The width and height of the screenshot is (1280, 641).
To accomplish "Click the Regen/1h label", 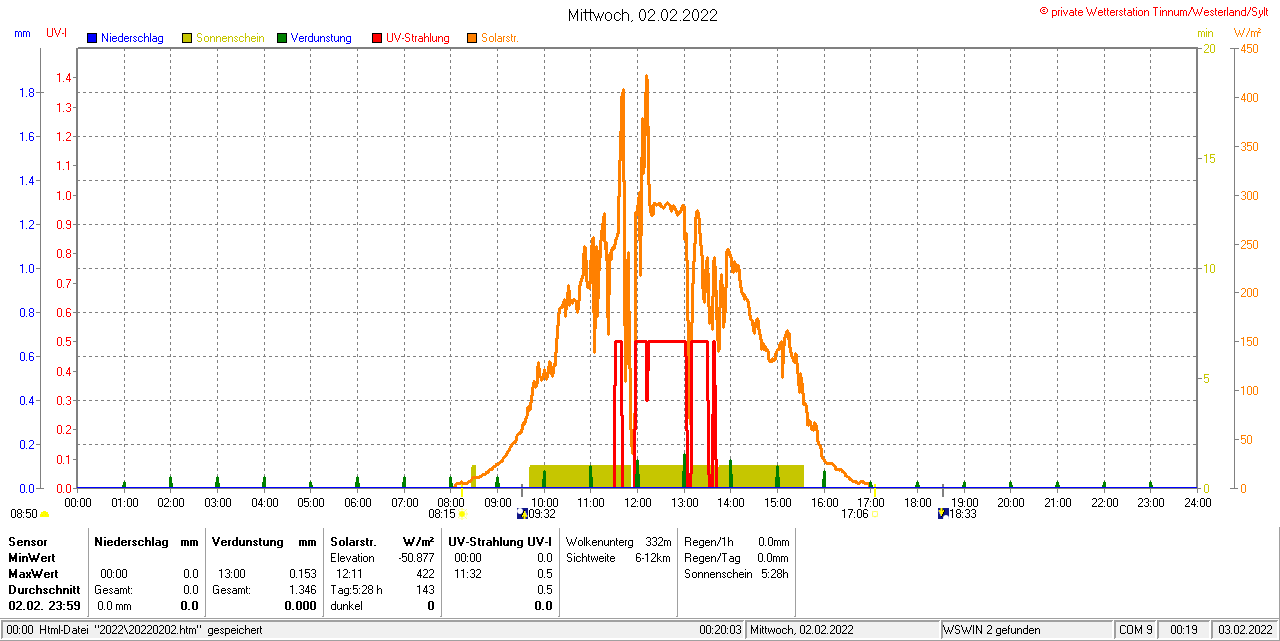I will 709,541.
